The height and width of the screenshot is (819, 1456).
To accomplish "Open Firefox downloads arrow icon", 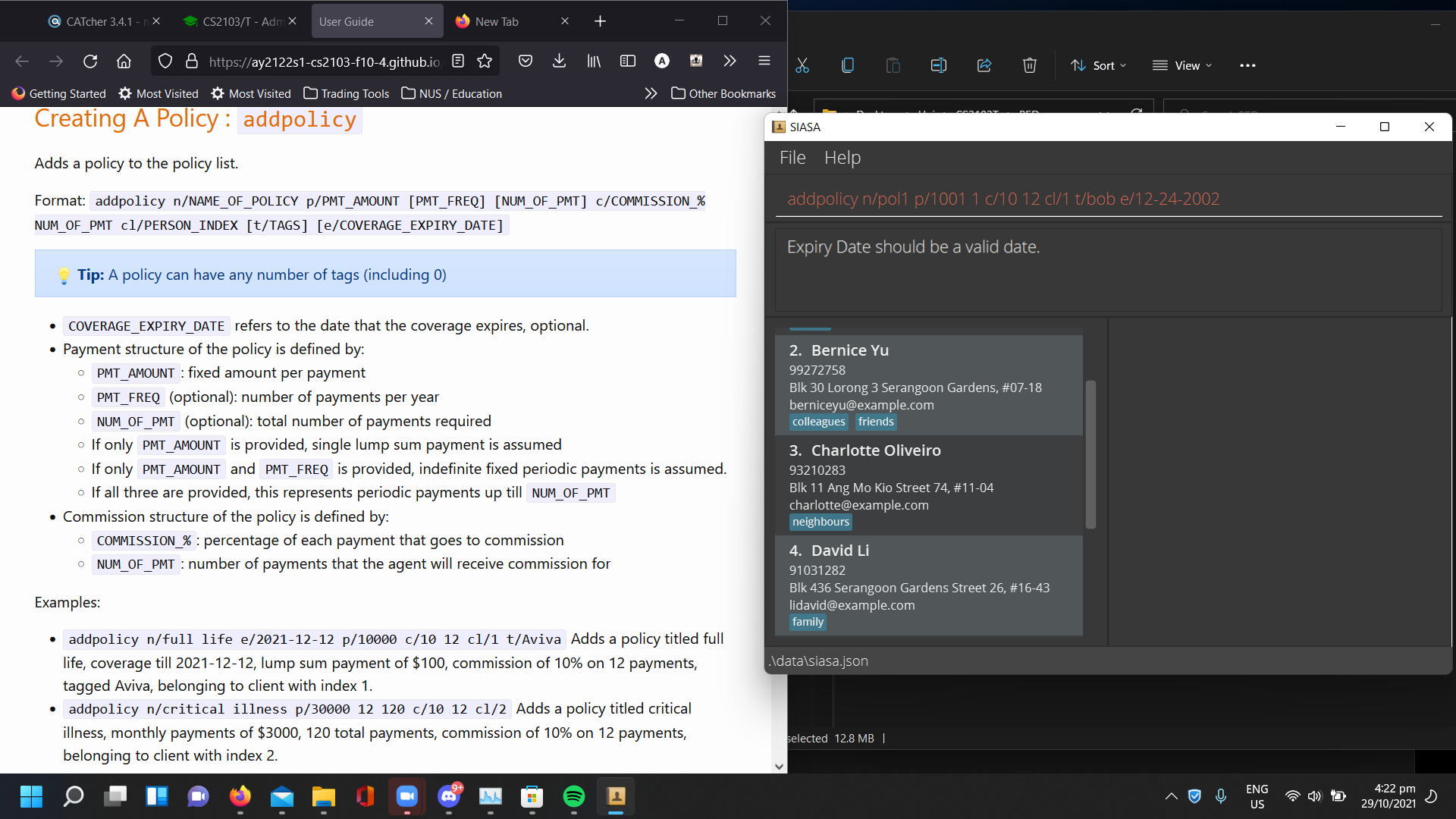I will pos(559,61).
